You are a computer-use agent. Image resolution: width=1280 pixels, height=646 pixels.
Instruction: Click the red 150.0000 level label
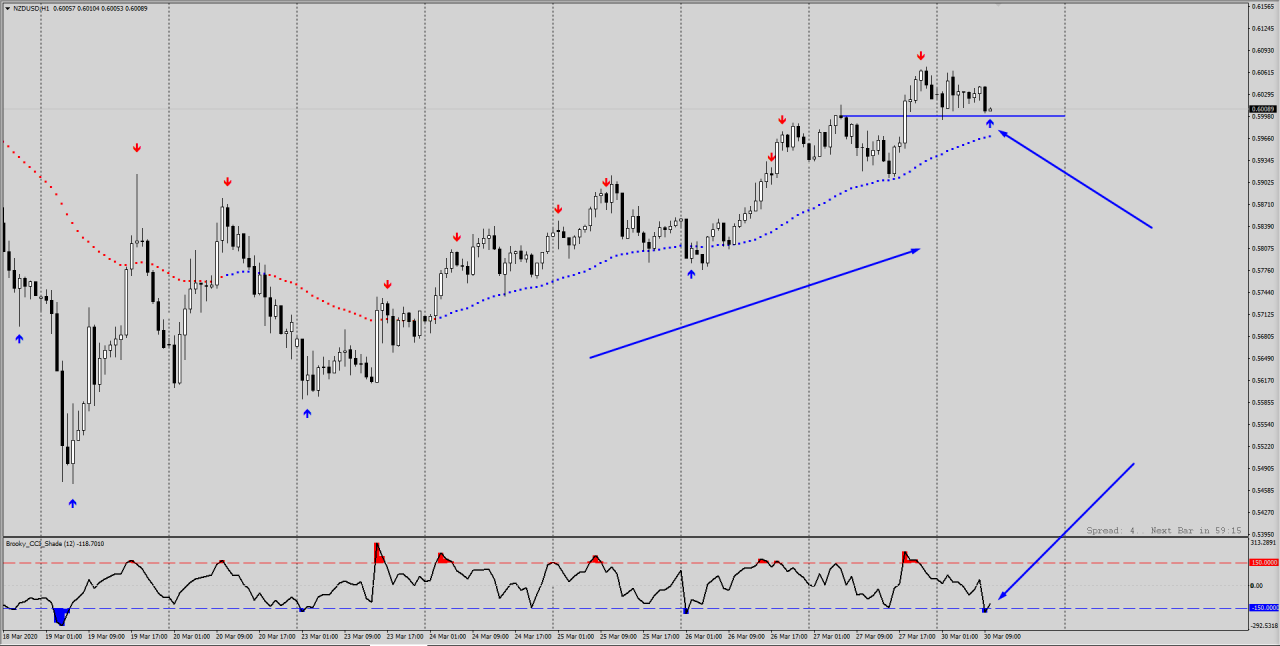1263,562
